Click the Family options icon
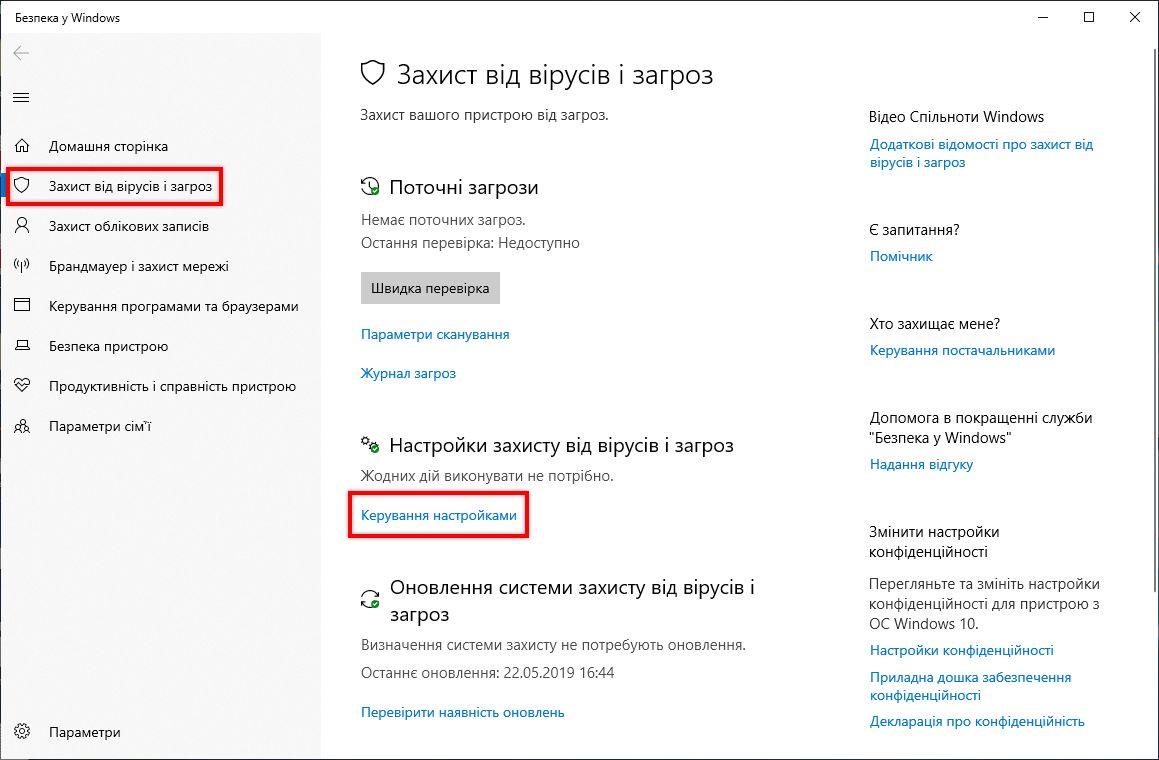 tap(24, 426)
